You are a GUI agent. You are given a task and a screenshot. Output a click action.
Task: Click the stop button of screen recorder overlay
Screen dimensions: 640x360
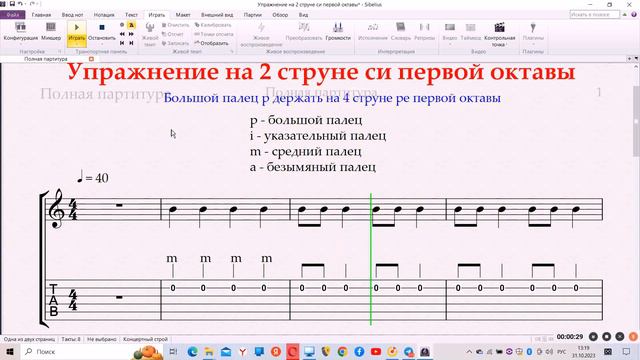tap(607, 336)
